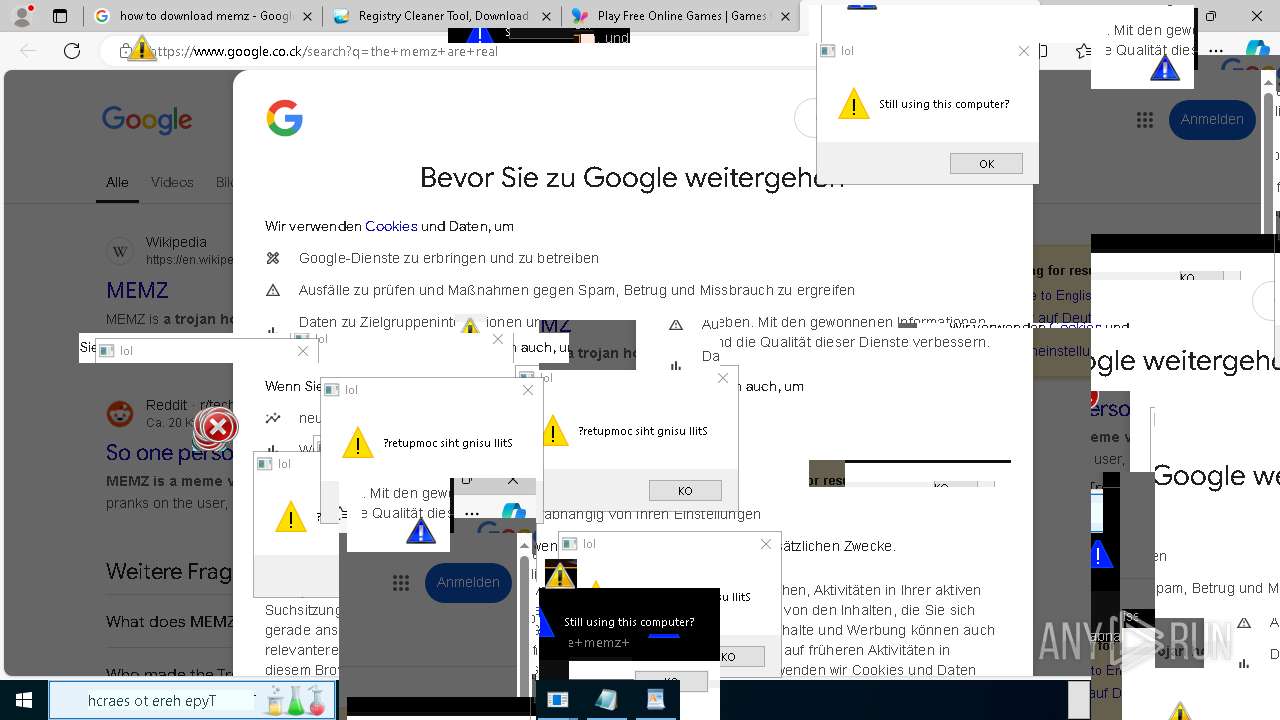Open Google apps grid beside top Anmelden
This screenshot has height=720, width=1280.
(x=1145, y=120)
